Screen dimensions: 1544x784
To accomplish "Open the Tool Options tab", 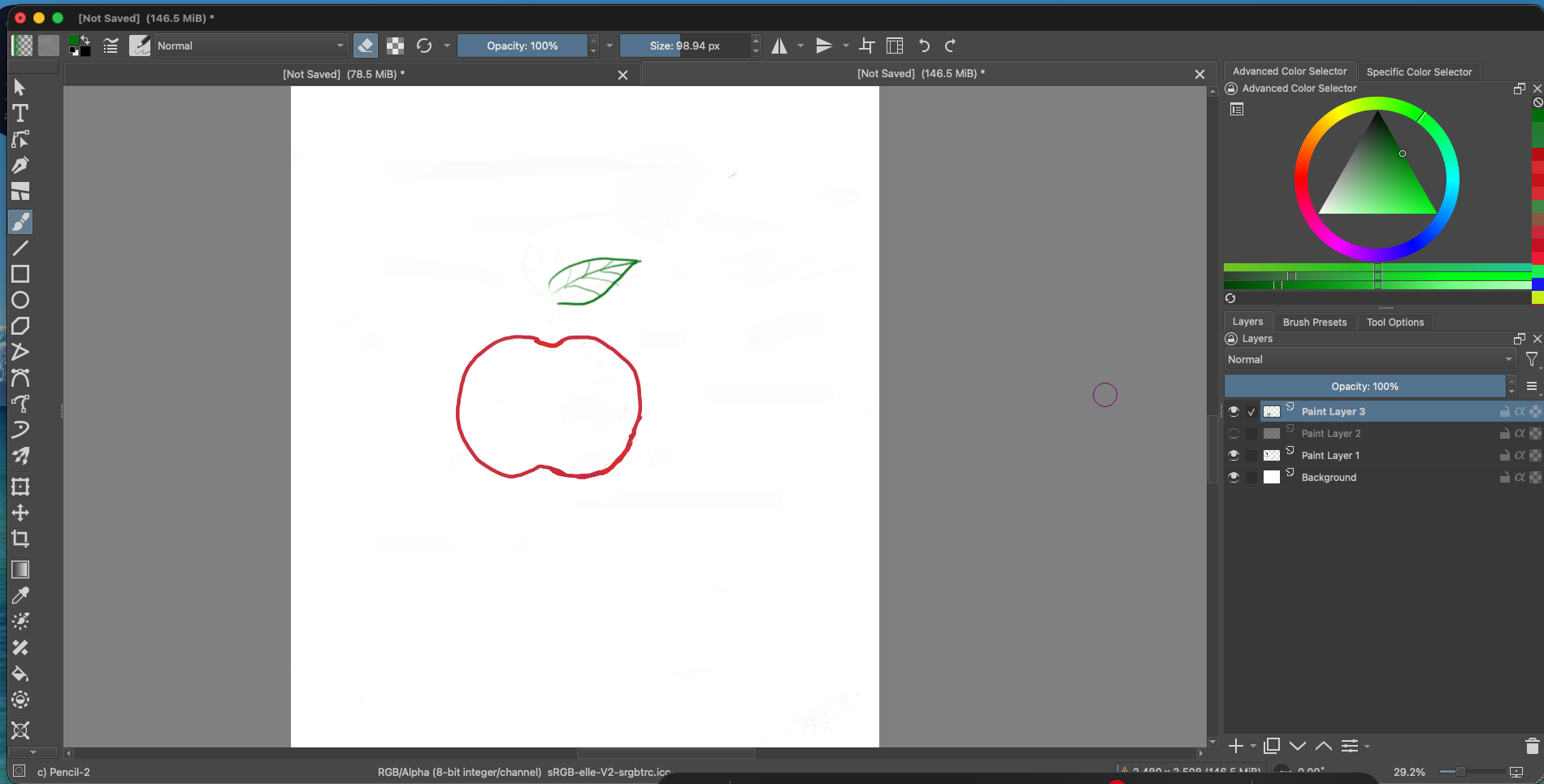I will pyautogui.click(x=1395, y=322).
